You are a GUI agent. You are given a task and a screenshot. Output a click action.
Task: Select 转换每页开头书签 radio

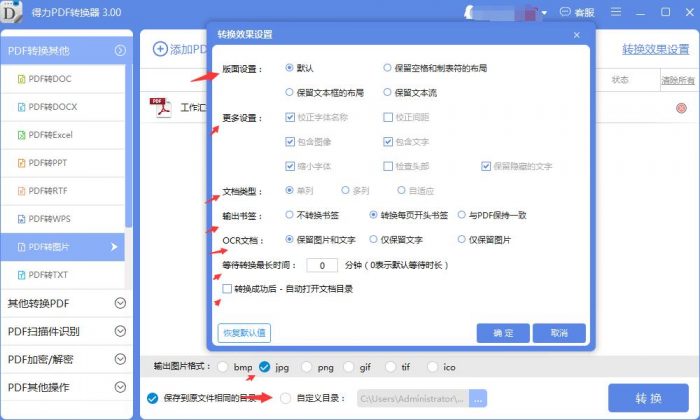tap(373, 215)
